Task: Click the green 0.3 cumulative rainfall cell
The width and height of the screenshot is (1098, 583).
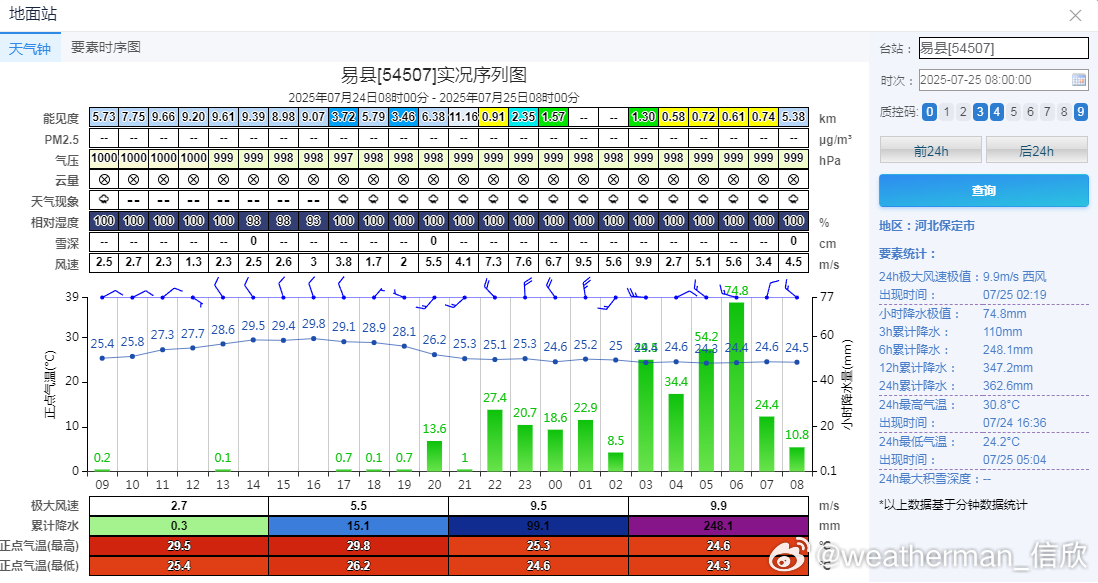Action: click(x=179, y=526)
